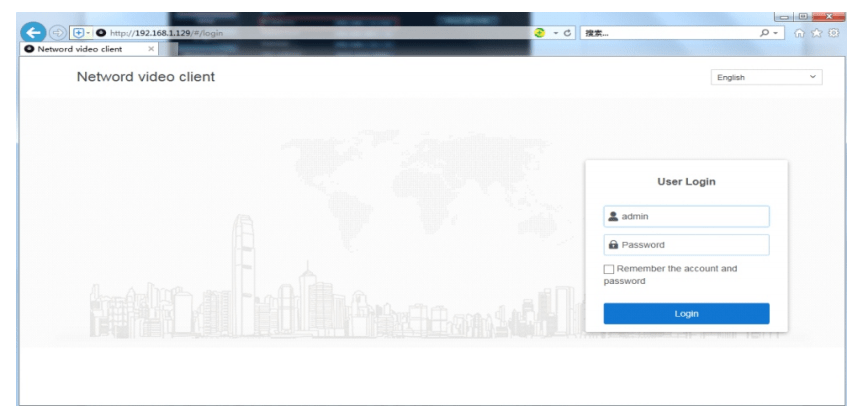Click the user icon in username field
861x417 pixels.
(x=612, y=216)
